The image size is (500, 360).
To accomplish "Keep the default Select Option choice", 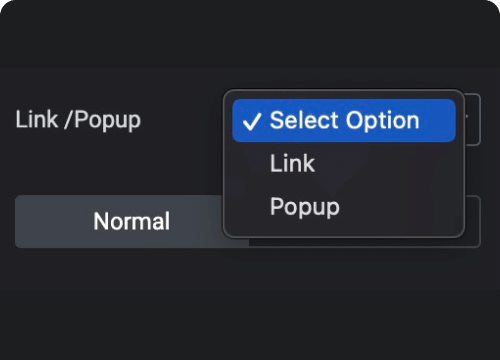I will [344, 120].
